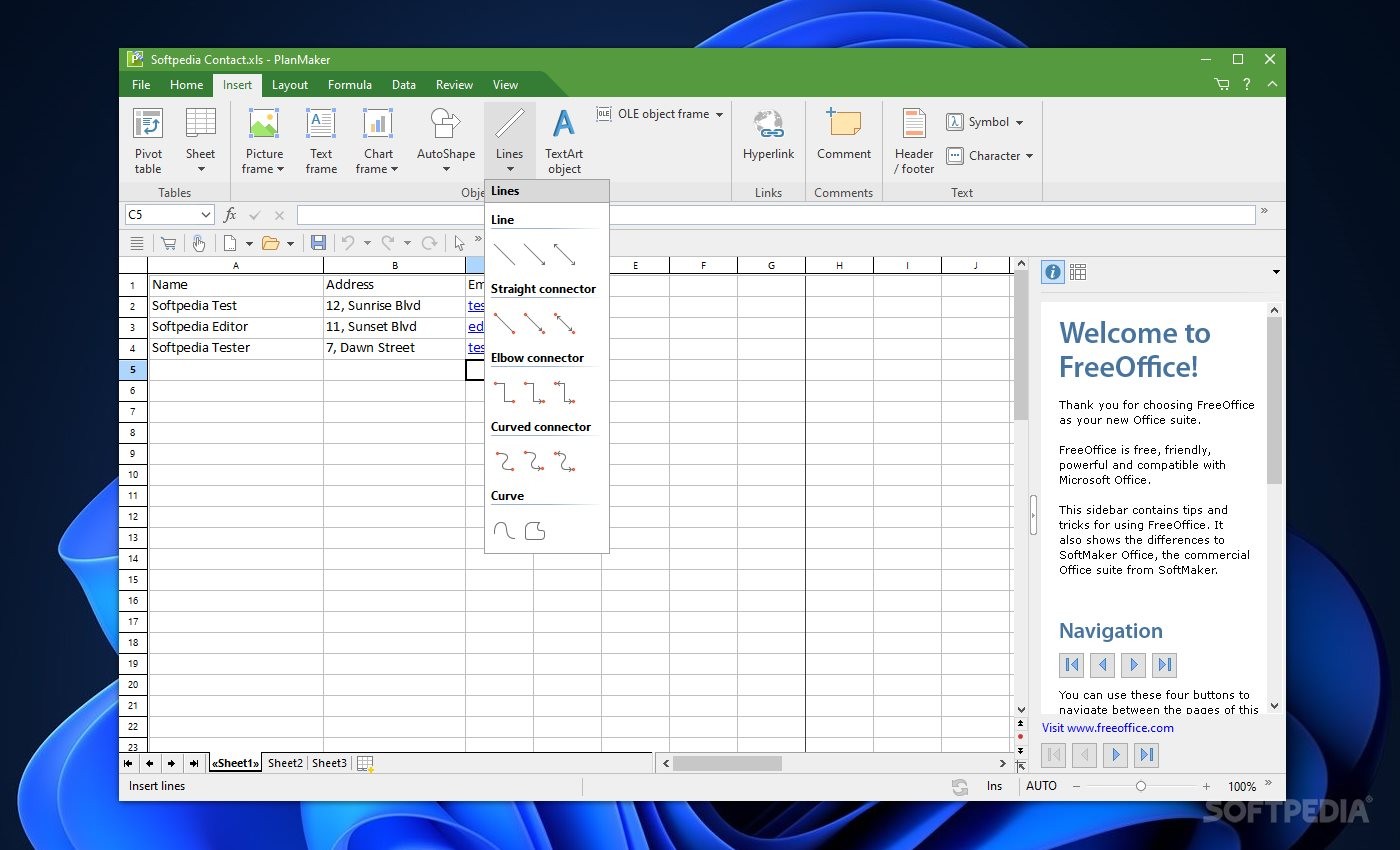
Task: Add a Comment from the ribbon
Action: click(843, 134)
